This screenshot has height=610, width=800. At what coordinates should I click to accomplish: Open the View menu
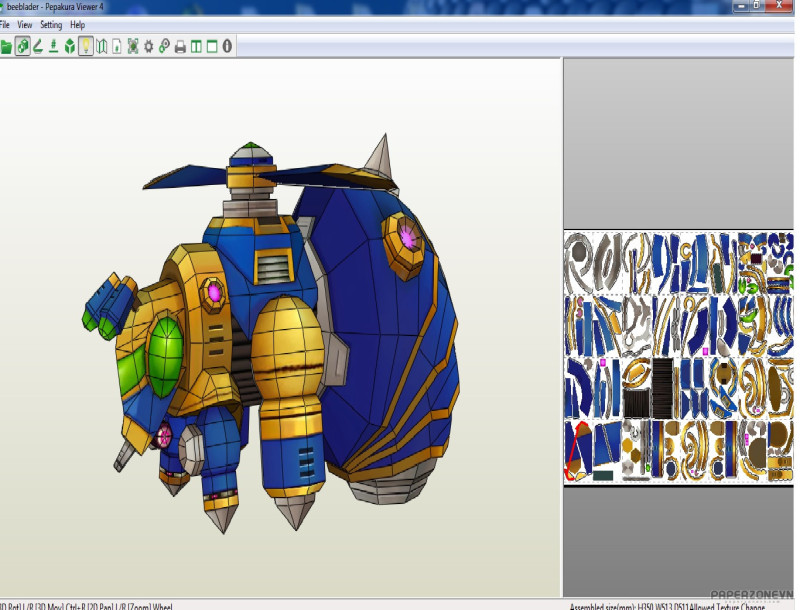pyautogui.click(x=24, y=24)
